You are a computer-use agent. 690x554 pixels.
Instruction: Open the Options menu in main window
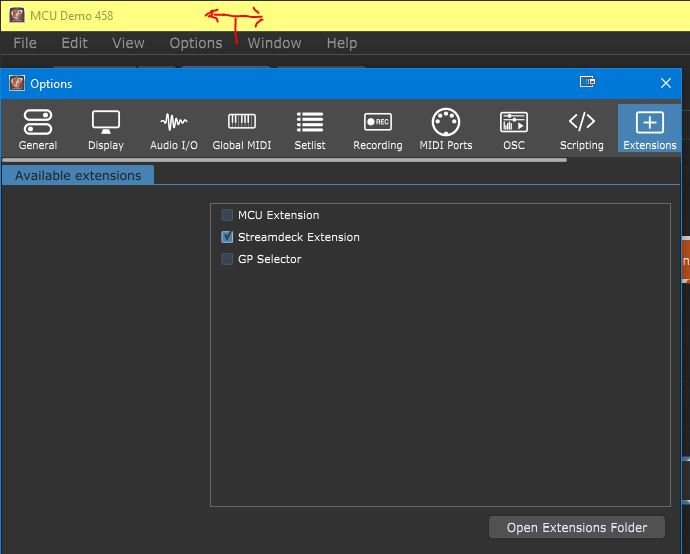click(x=196, y=43)
